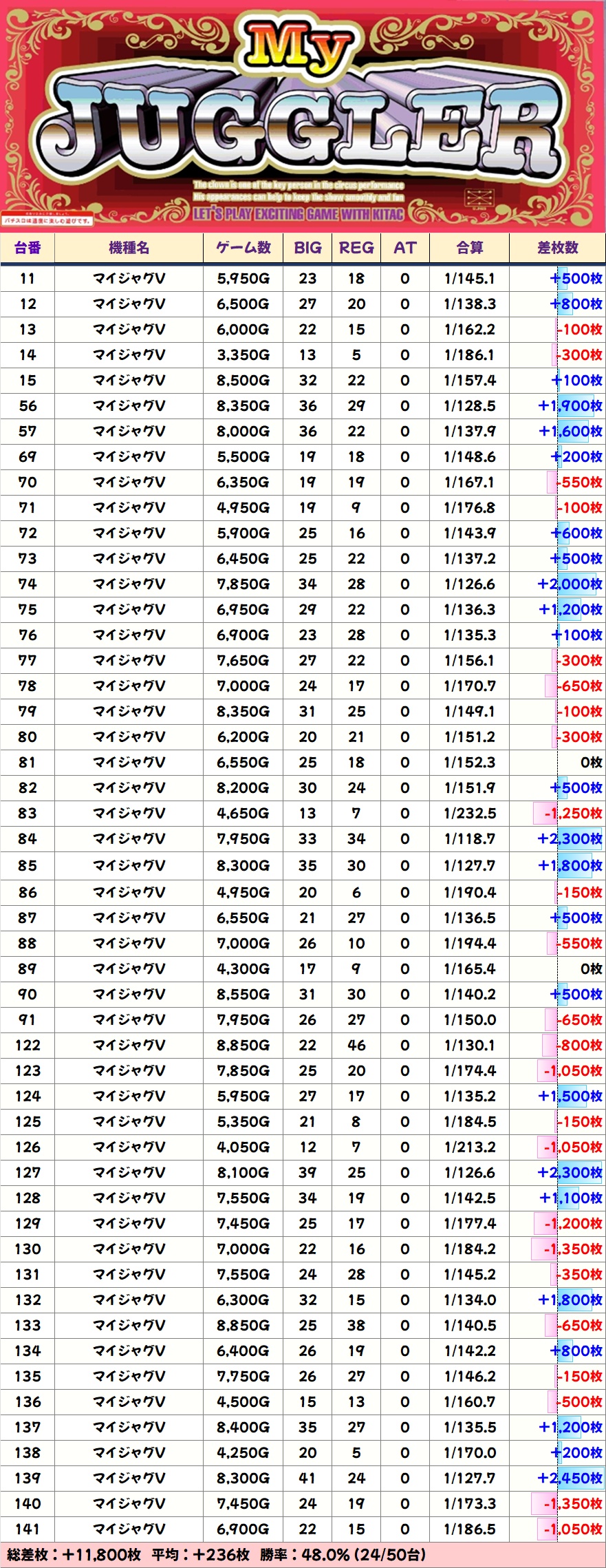The height and width of the screenshot is (1568, 606).
Task: Click the 8,850G game count for machine 122
Action: 243,1046
